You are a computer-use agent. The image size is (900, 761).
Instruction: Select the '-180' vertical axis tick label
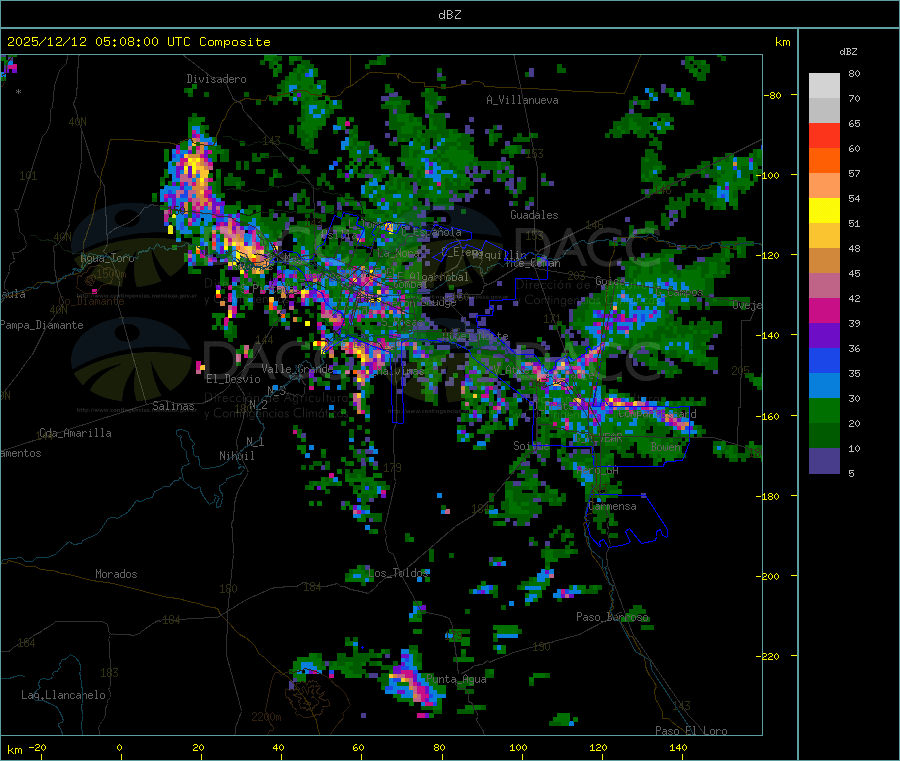tap(767, 496)
